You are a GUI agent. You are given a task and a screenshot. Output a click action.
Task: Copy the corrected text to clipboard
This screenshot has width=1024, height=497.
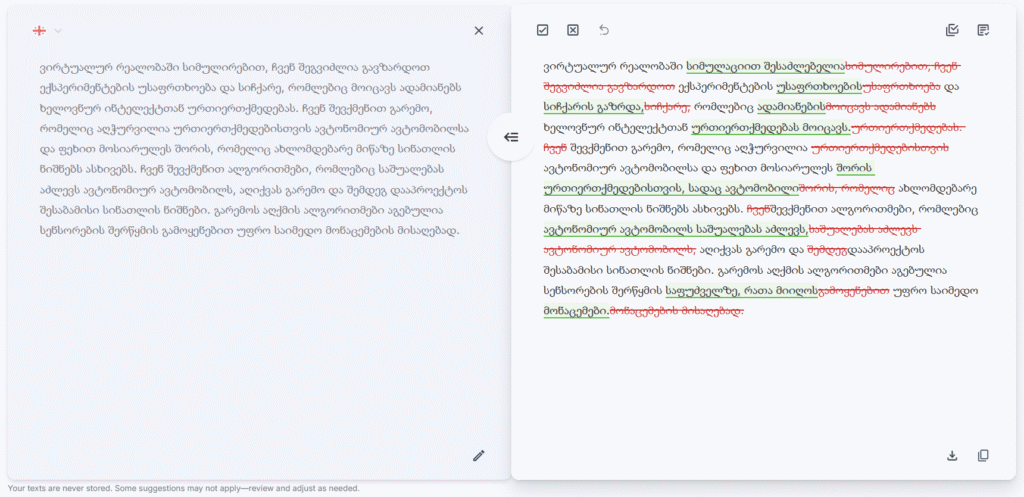(983, 456)
